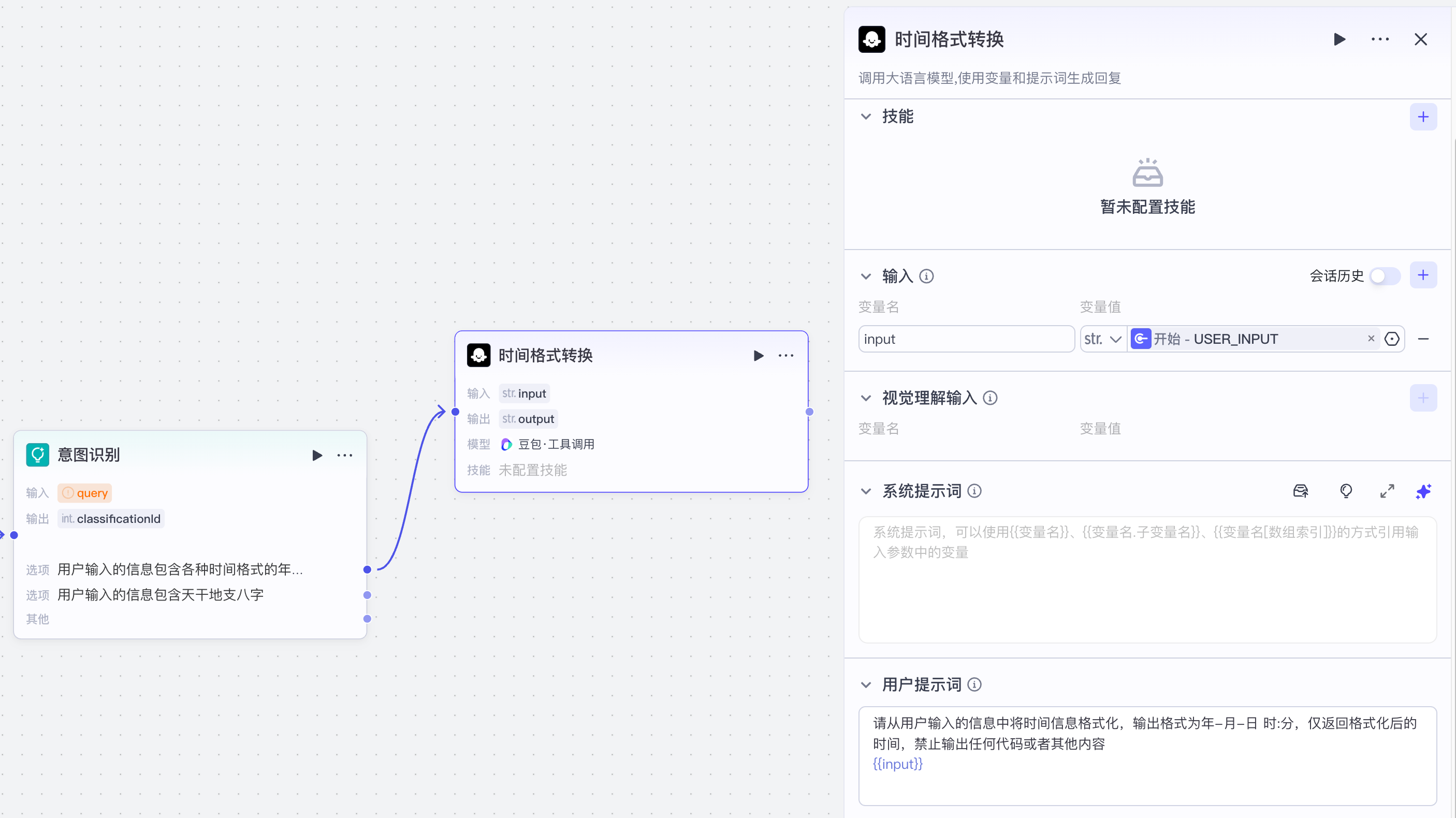Image resolution: width=1456 pixels, height=818 pixels.
Task: Open AI optimize for the system prompt
Action: click(1424, 491)
